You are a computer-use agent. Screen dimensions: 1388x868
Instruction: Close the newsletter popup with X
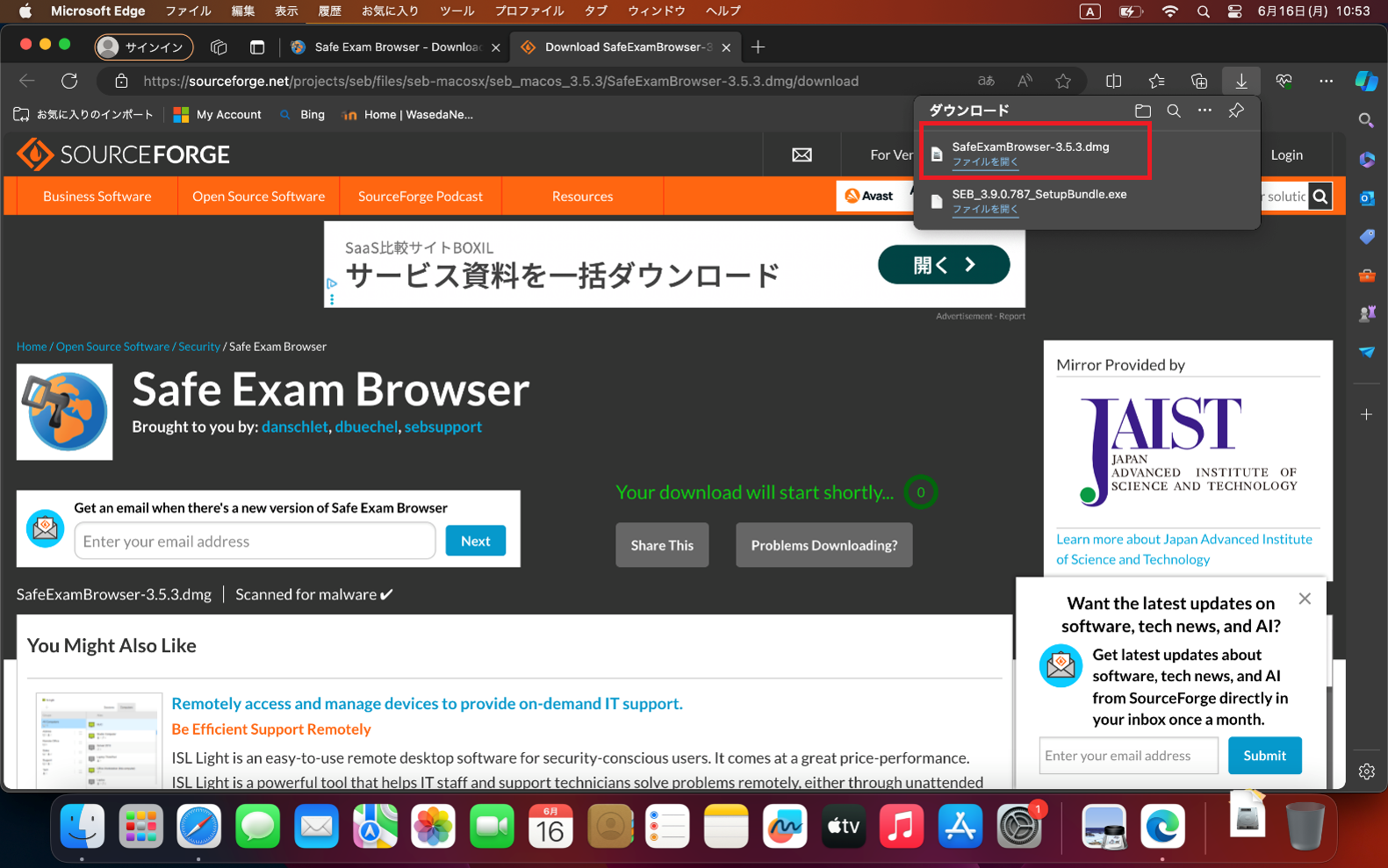[x=1305, y=599]
